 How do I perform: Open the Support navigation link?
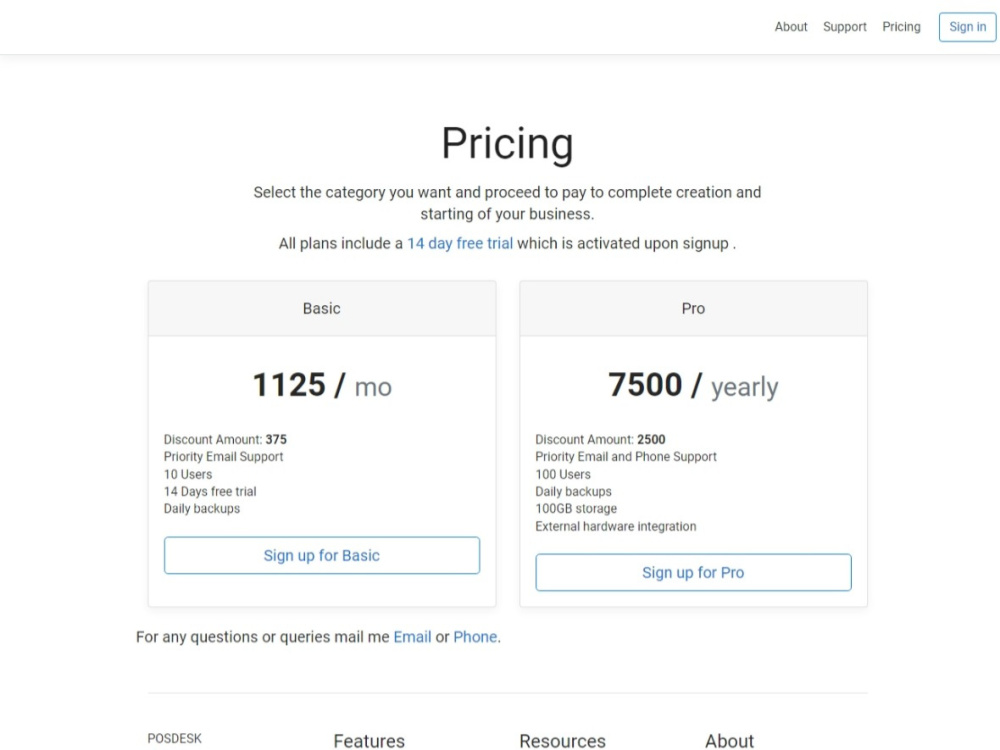pyautogui.click(x=844, y=27)
